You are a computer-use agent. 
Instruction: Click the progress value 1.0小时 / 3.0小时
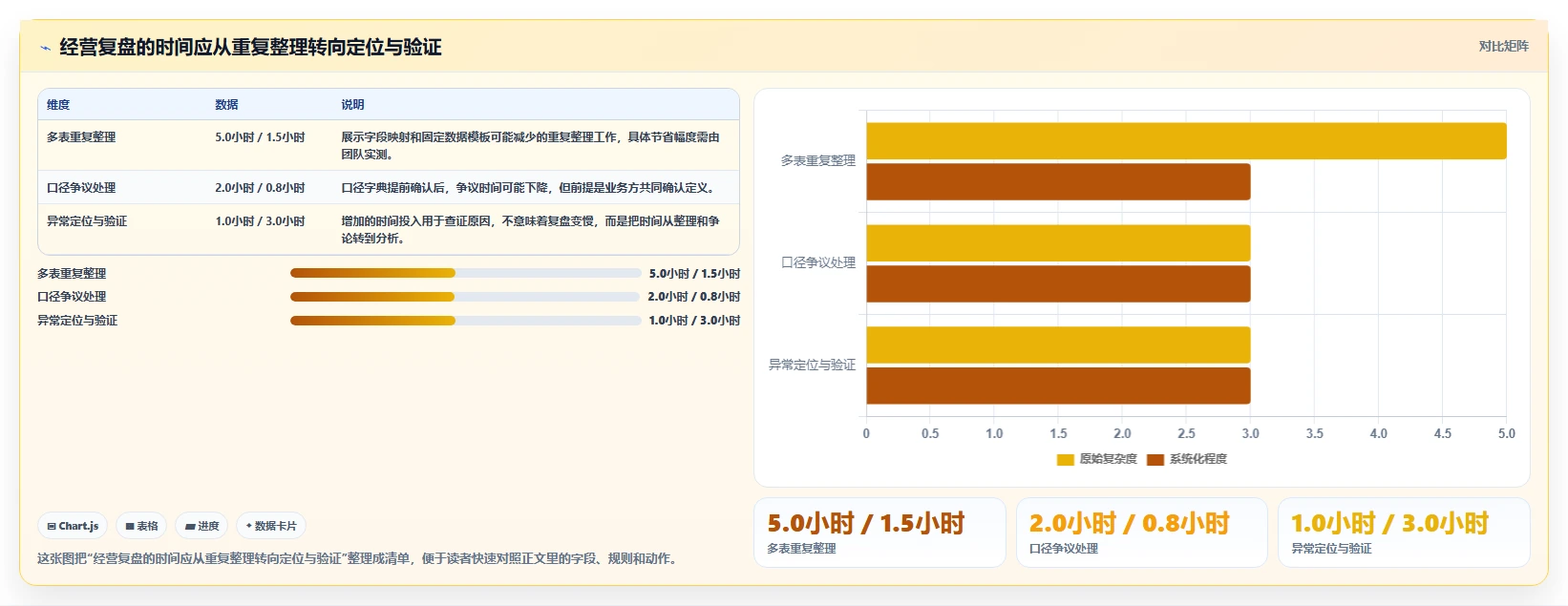click(694, 321)
